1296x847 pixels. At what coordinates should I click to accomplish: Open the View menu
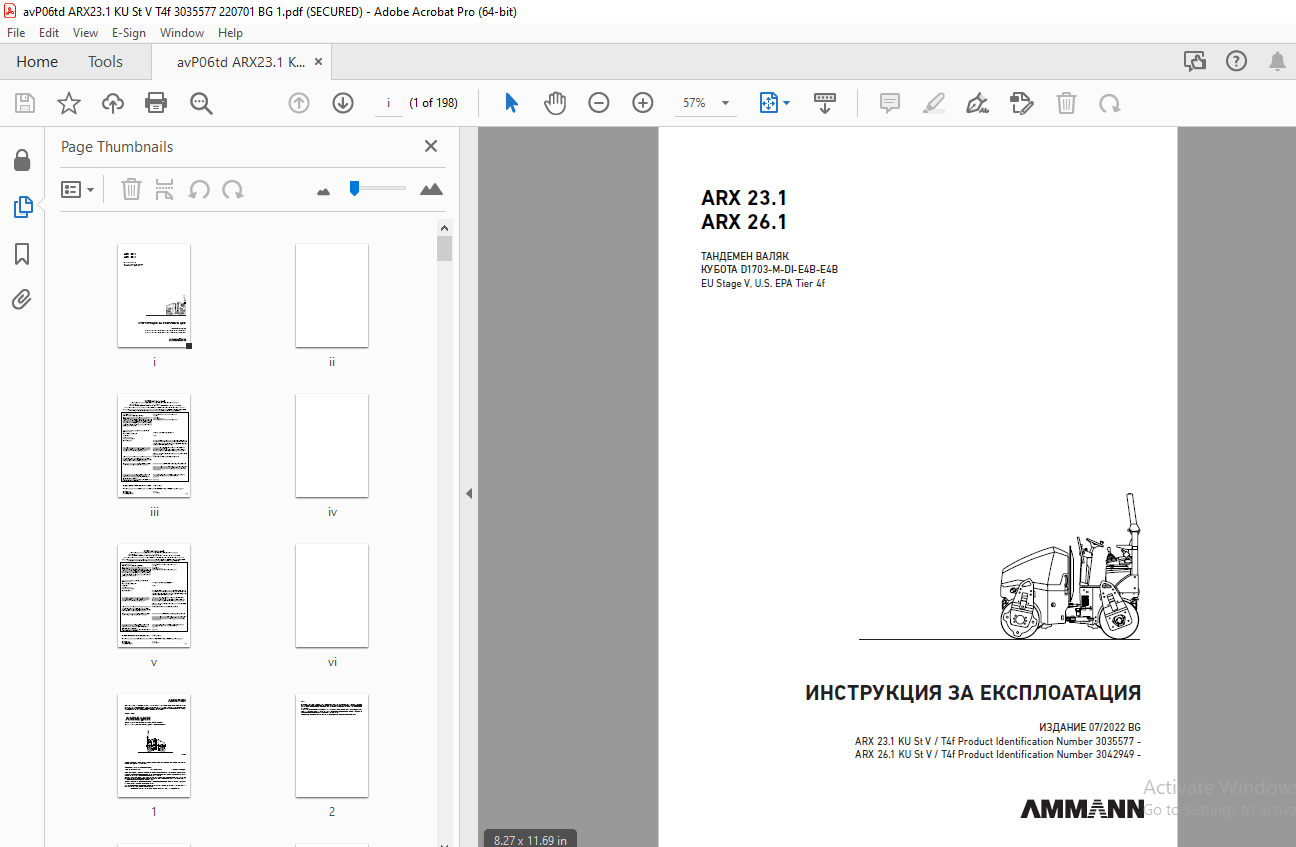(86, 33)
